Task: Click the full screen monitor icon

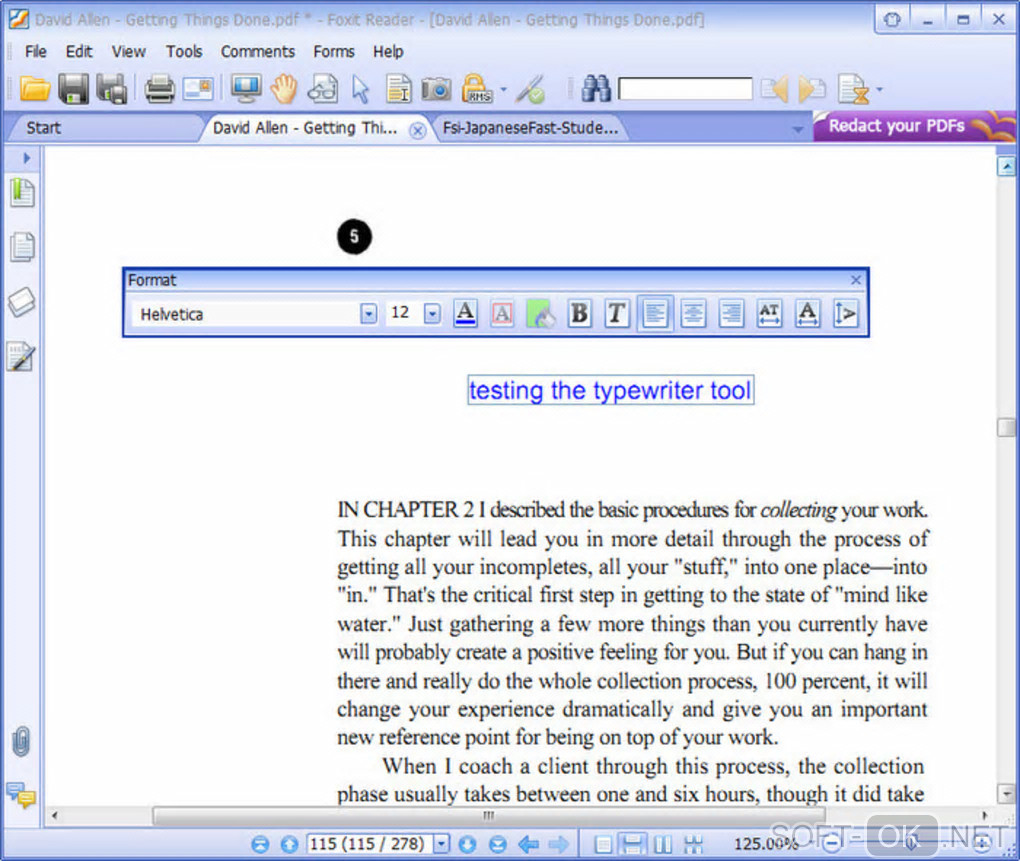Action: [246, 88]
